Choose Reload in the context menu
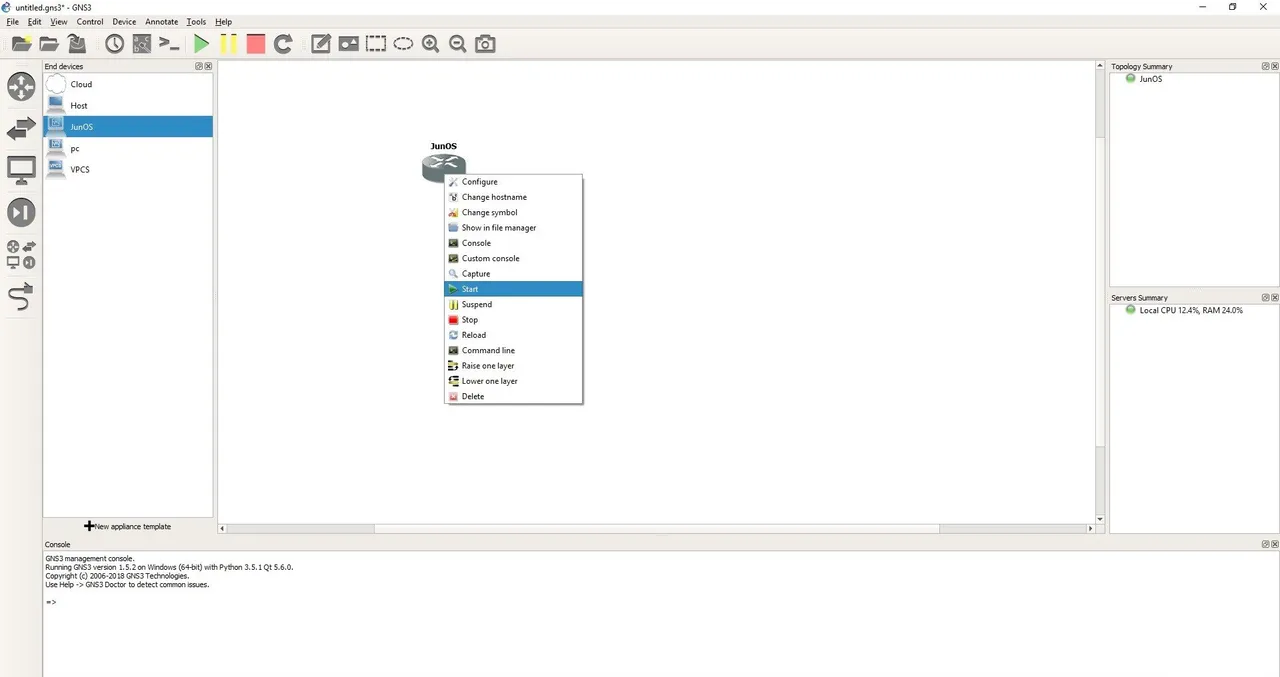The height and width of the screenshot is (677, 1280). 513,335
